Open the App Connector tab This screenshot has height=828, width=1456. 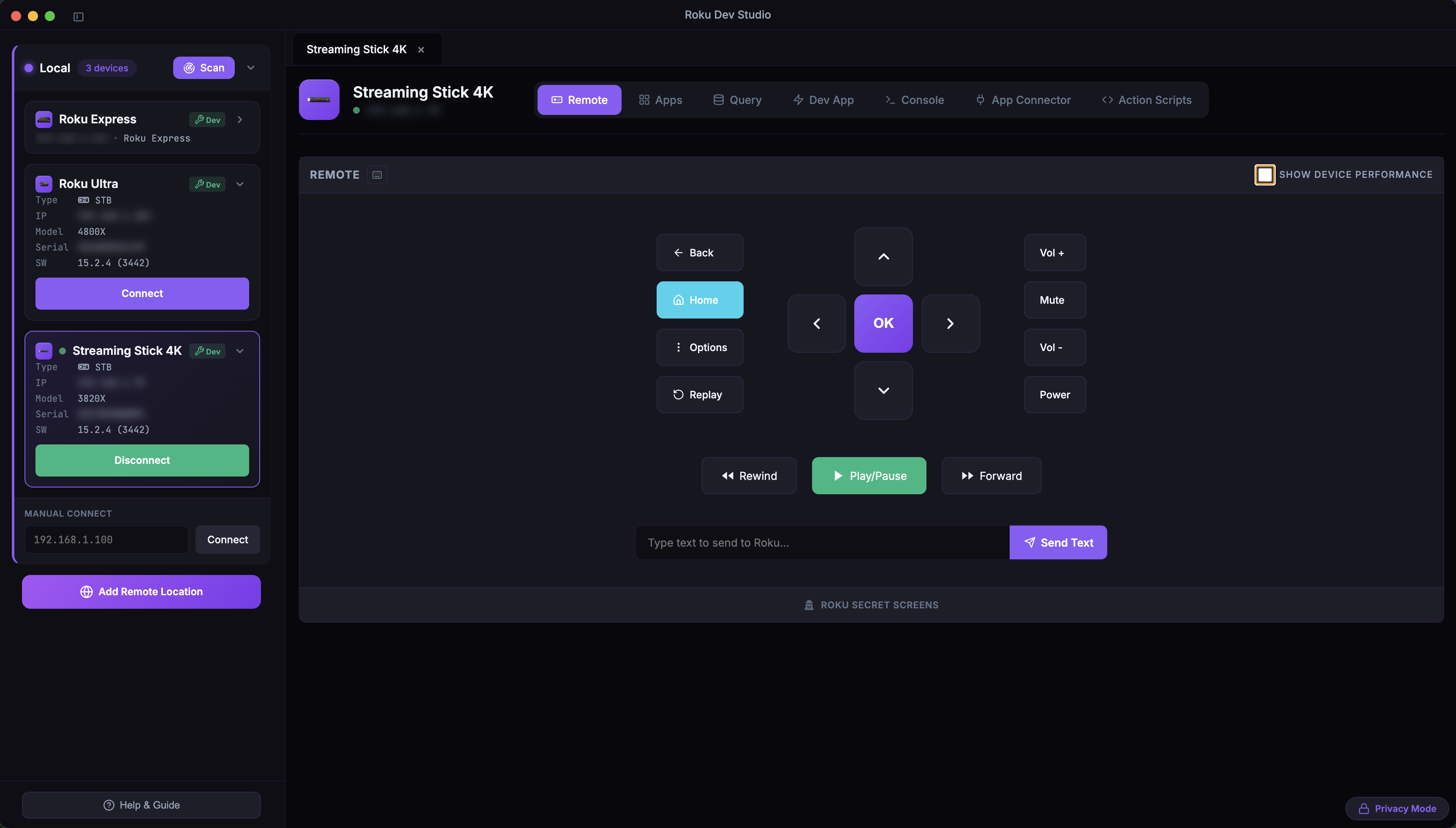click(1023, 100)
